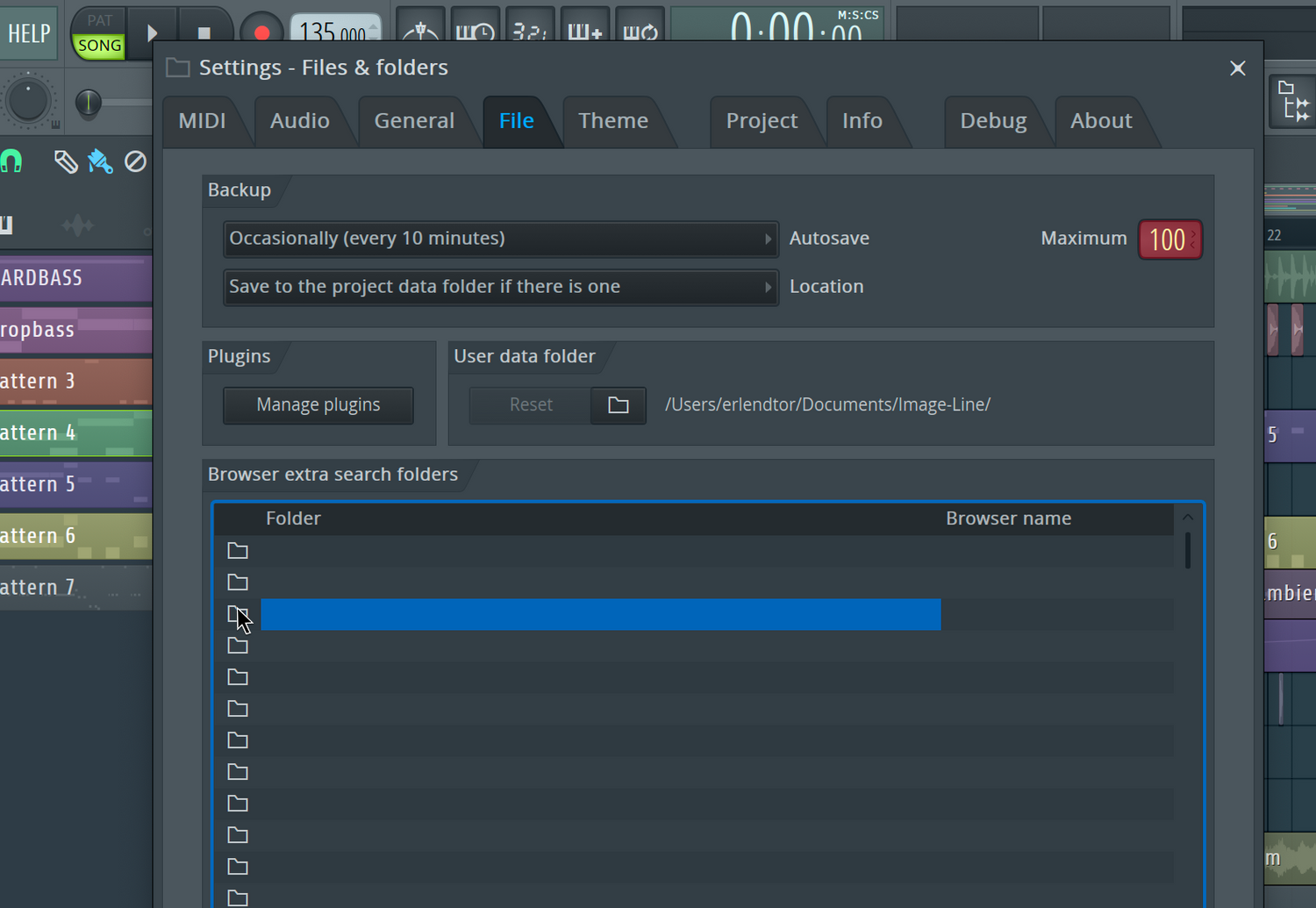Select the pencil draw tool
The image size is (1316, 908).
(x=66, y=161)
